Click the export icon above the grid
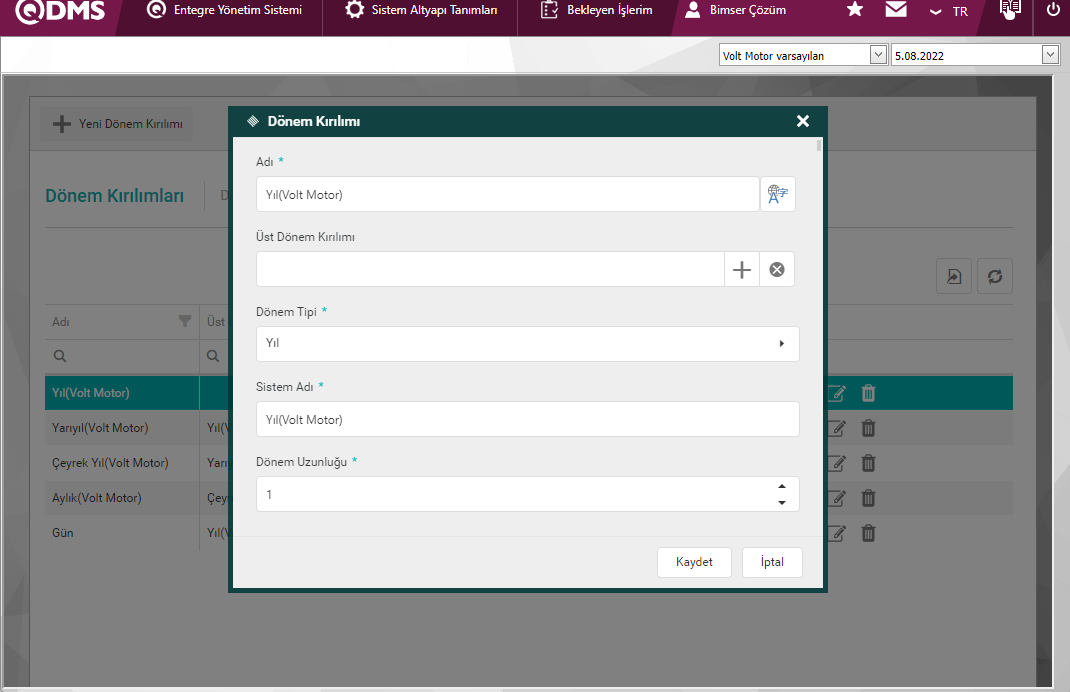The image size is (1070, 692). coord(954,277)
